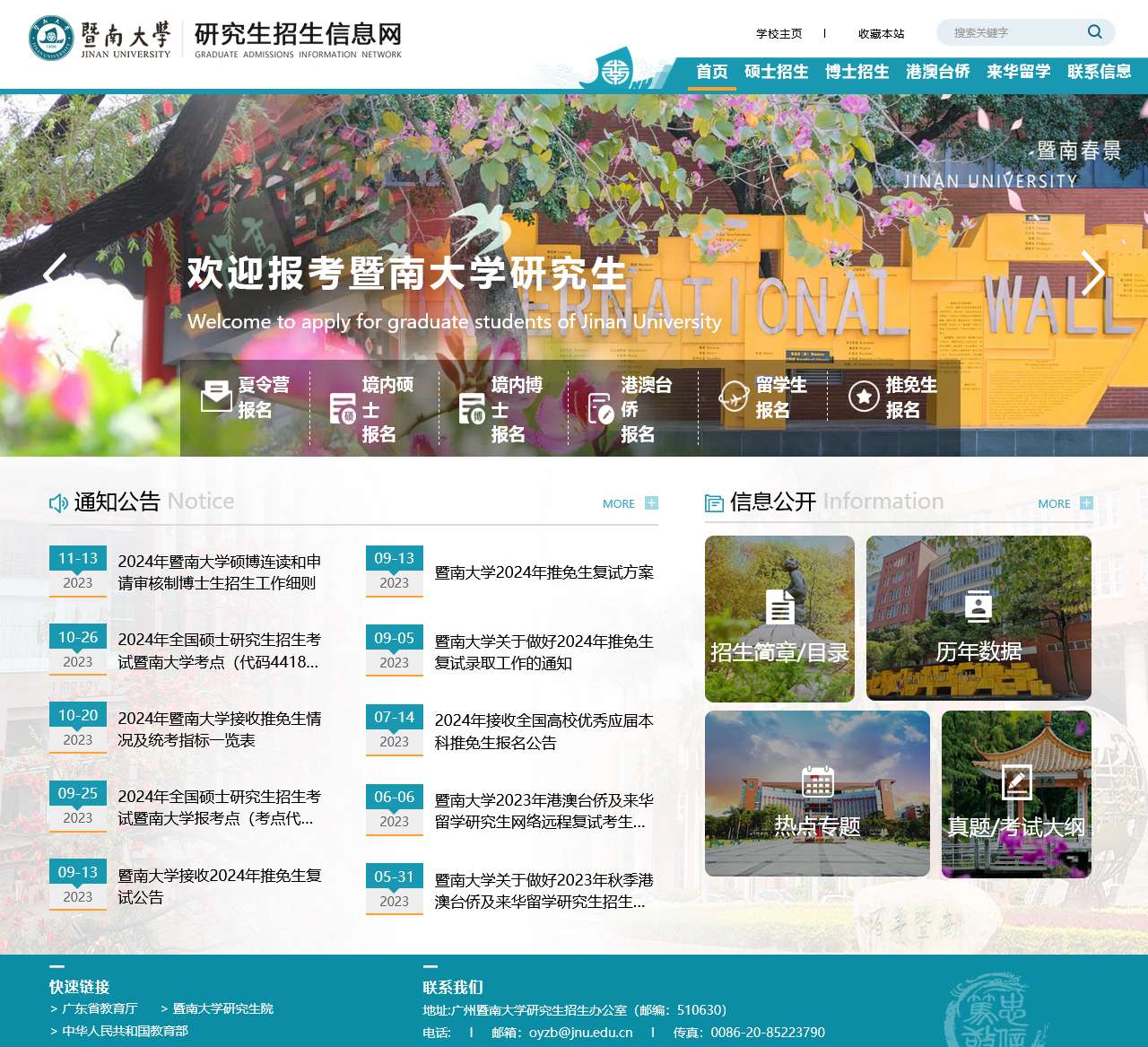Click the speaker icon beside 通知公告

click(x=58, y=503)
